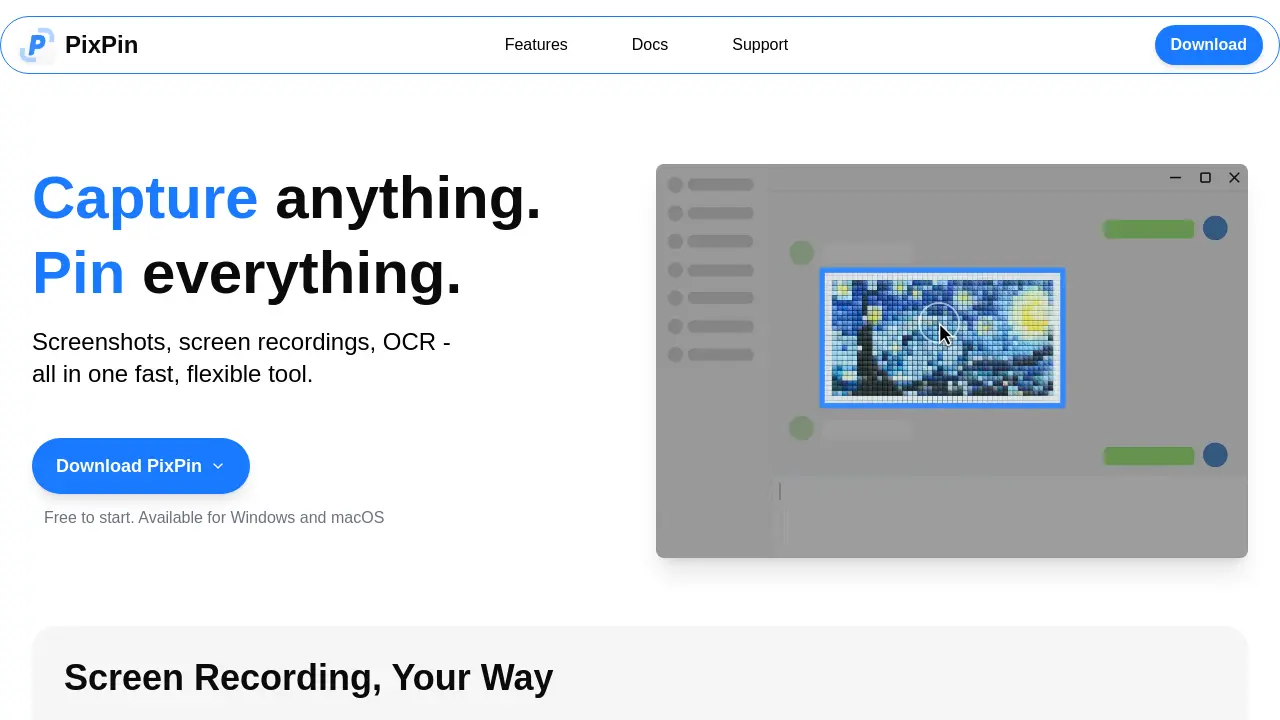Click the green avatar below the pinned image
This screenshot has height=720, width=1280.
click(802, 428)
